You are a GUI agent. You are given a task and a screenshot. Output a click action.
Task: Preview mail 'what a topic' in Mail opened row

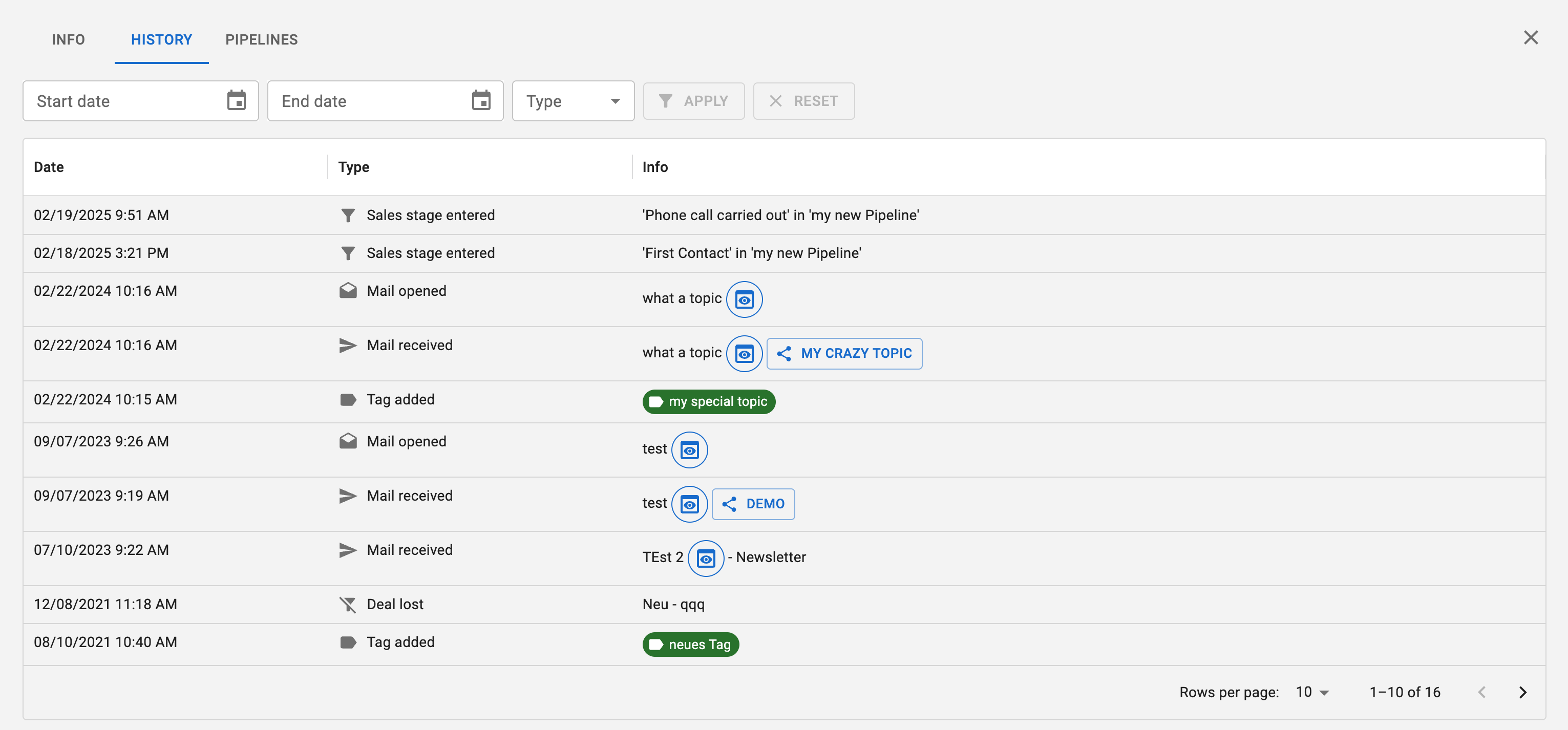pyautogui.click(x=744, y=299)
